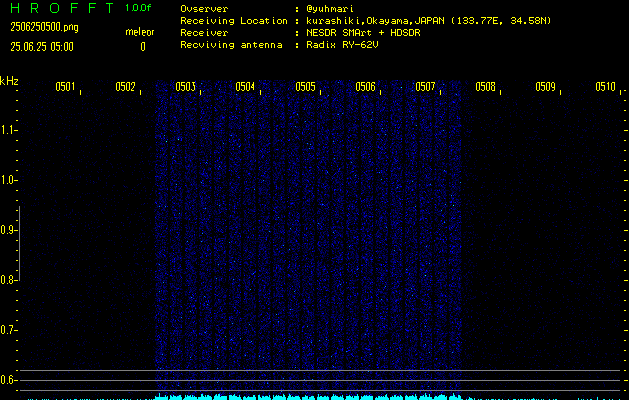
Task: Click the meteor count value 0
Action: (x=143, y=47)
